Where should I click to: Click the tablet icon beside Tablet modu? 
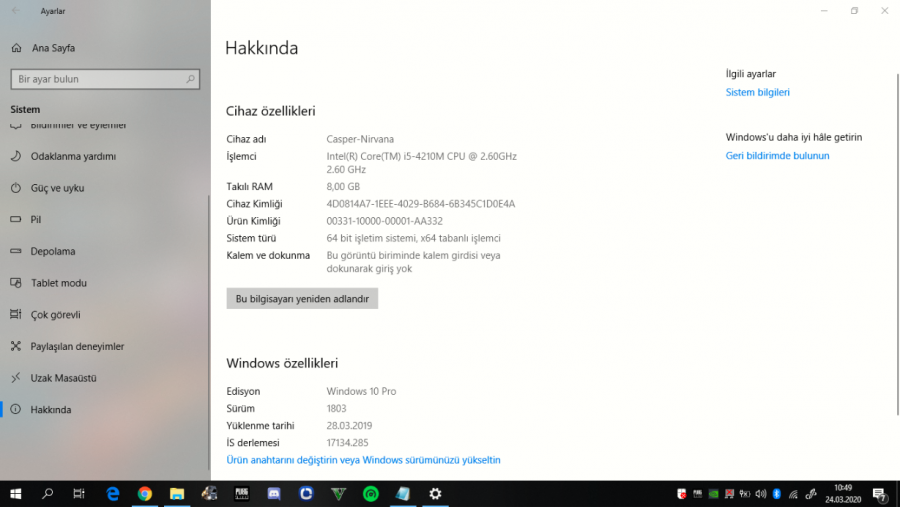click(16, 283)
